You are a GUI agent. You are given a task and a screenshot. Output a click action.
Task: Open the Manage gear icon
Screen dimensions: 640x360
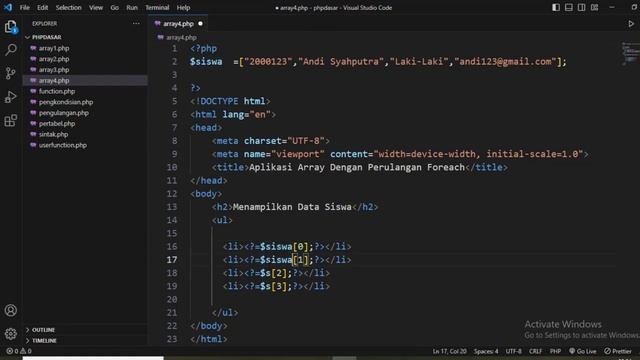pyautogui.click(x=11, y=334)
